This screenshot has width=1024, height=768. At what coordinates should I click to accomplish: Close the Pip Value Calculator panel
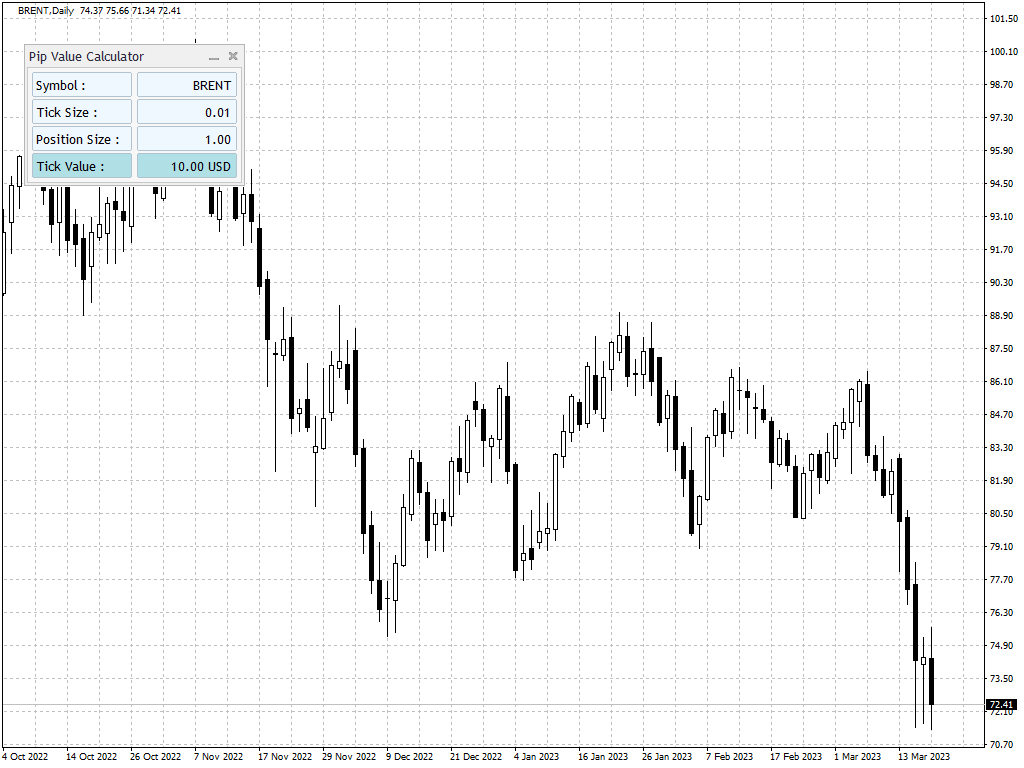pos(233,56)
